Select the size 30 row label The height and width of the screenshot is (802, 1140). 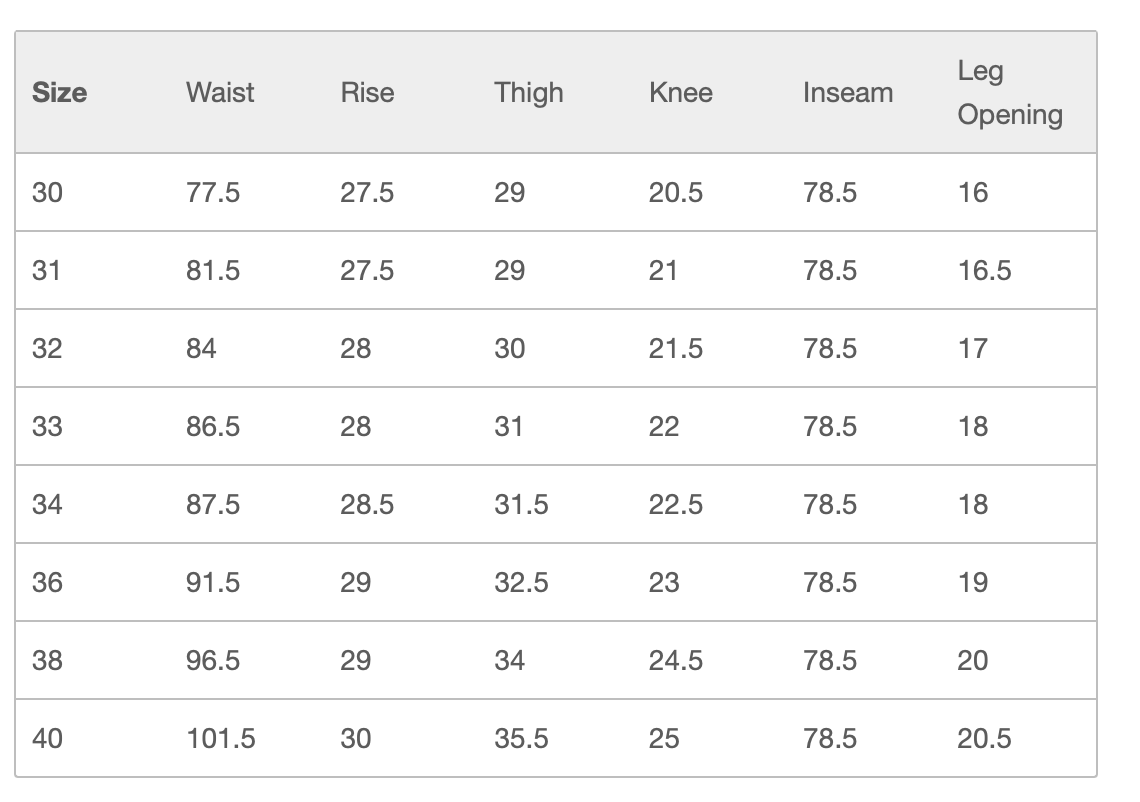pyautogui.click(x=47, y=192)
